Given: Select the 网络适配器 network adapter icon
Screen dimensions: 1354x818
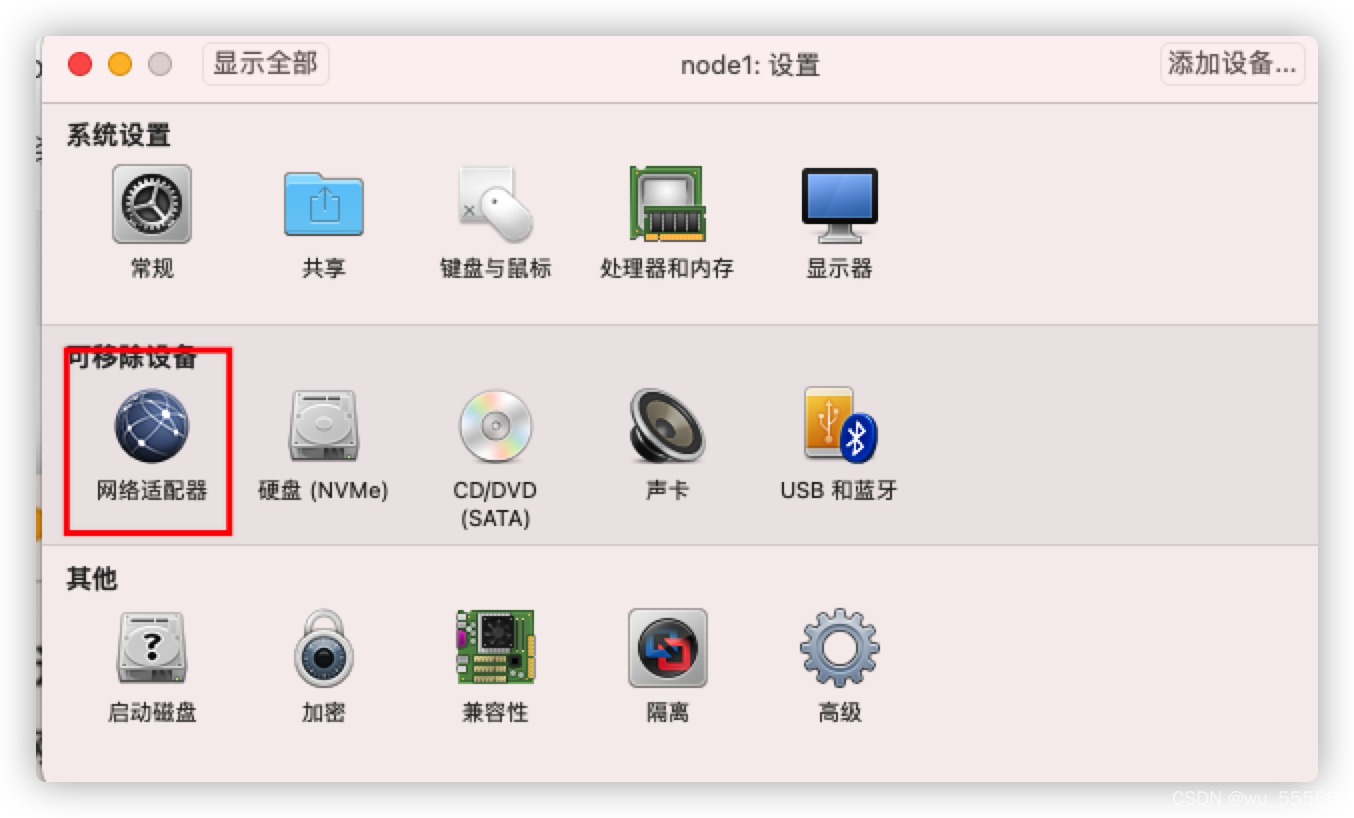Looking at the screenshot, I should (152, 426).
